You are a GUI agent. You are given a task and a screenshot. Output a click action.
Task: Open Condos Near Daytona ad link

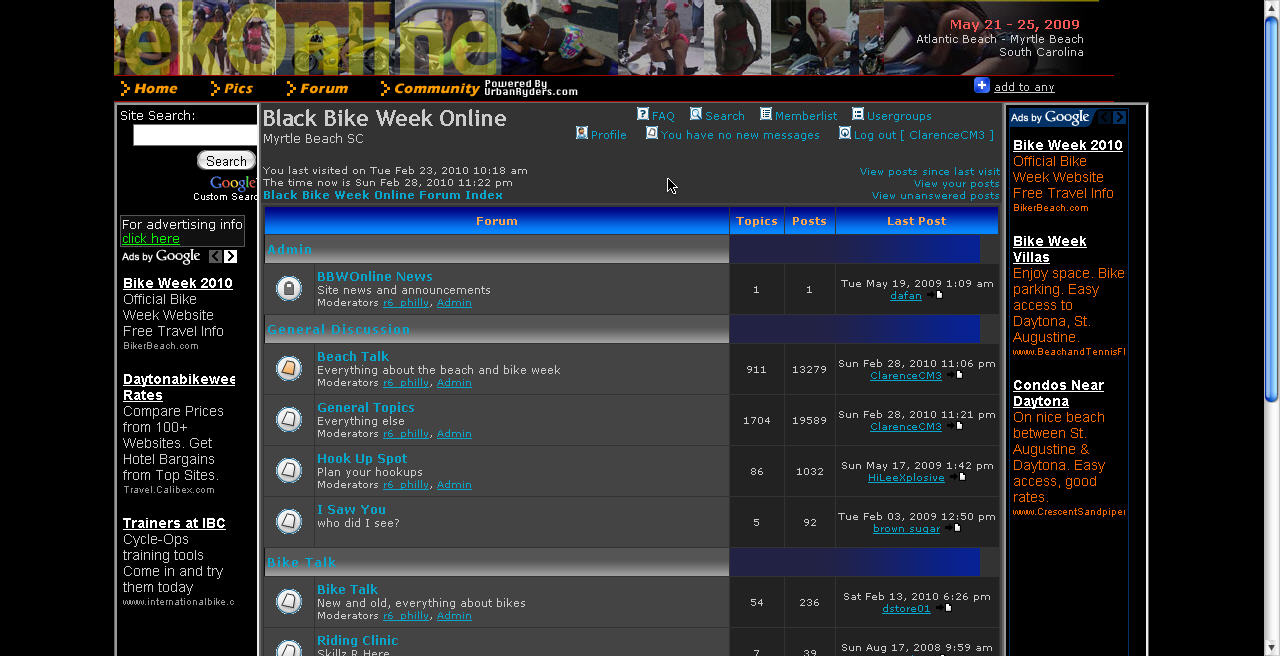(x=1058, y=393)
